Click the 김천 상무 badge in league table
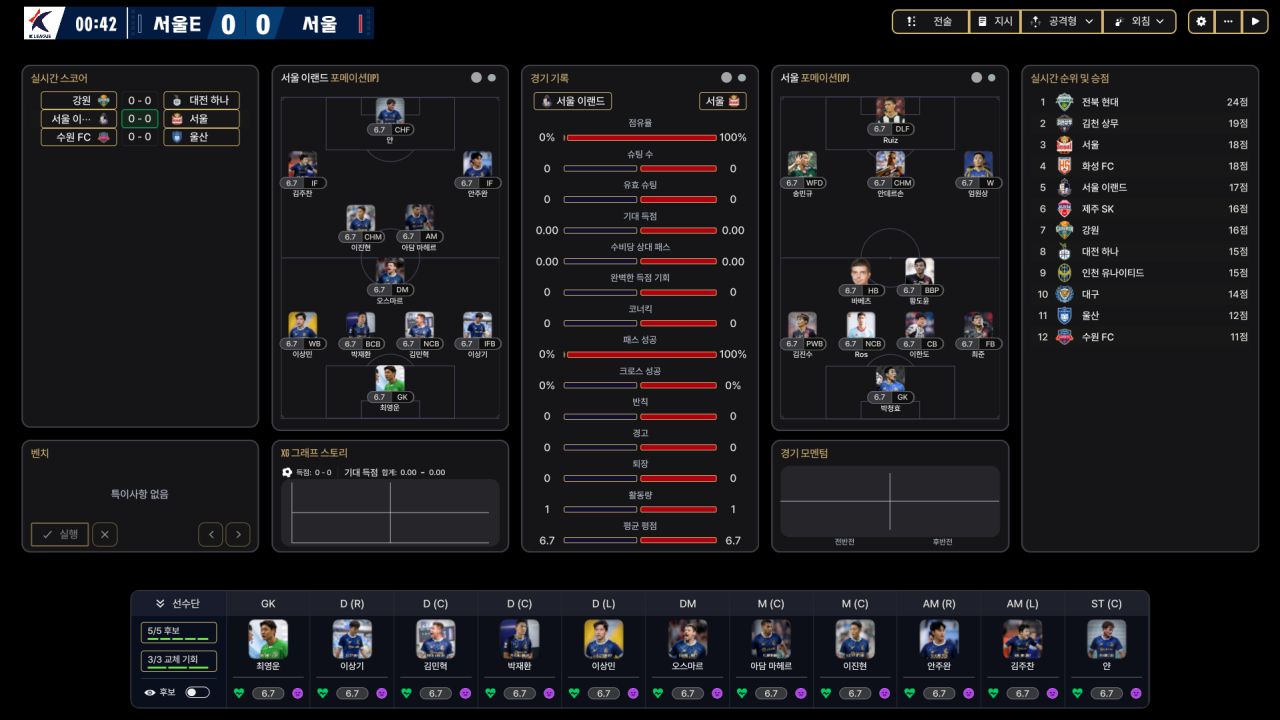The width and height of the screenshot is (1280, 720). point(1064,123)
